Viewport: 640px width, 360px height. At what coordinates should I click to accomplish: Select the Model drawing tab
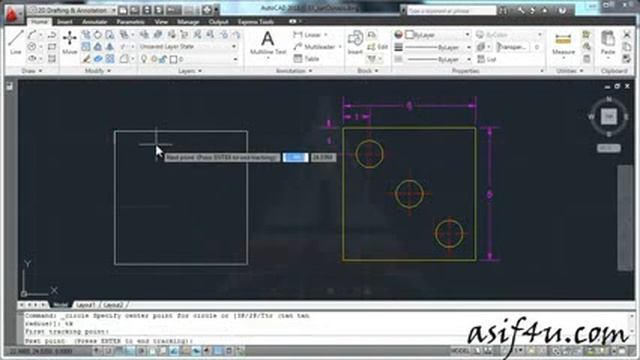(x=60, y=305)
